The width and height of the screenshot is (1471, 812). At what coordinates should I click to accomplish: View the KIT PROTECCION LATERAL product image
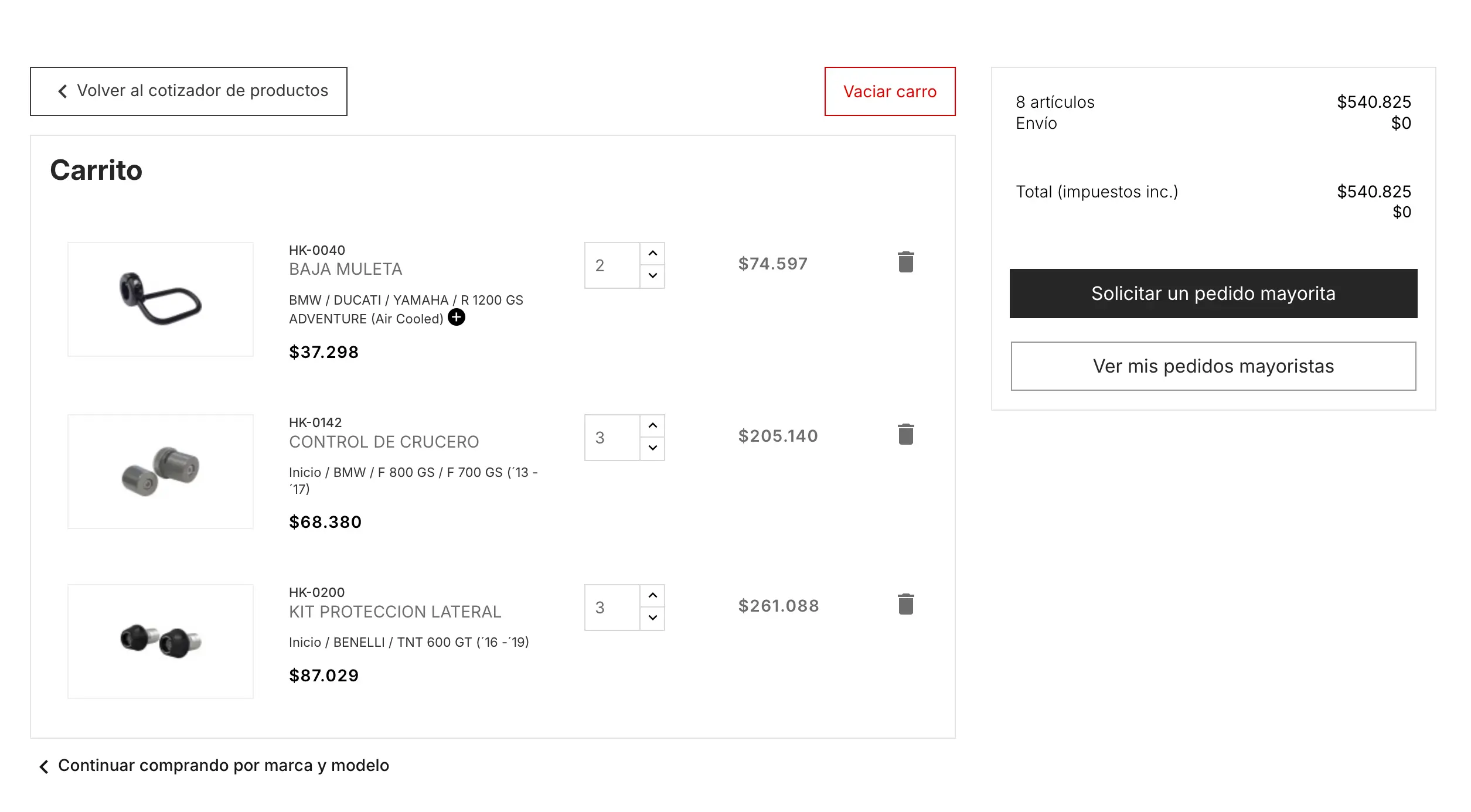click(161, 642)
